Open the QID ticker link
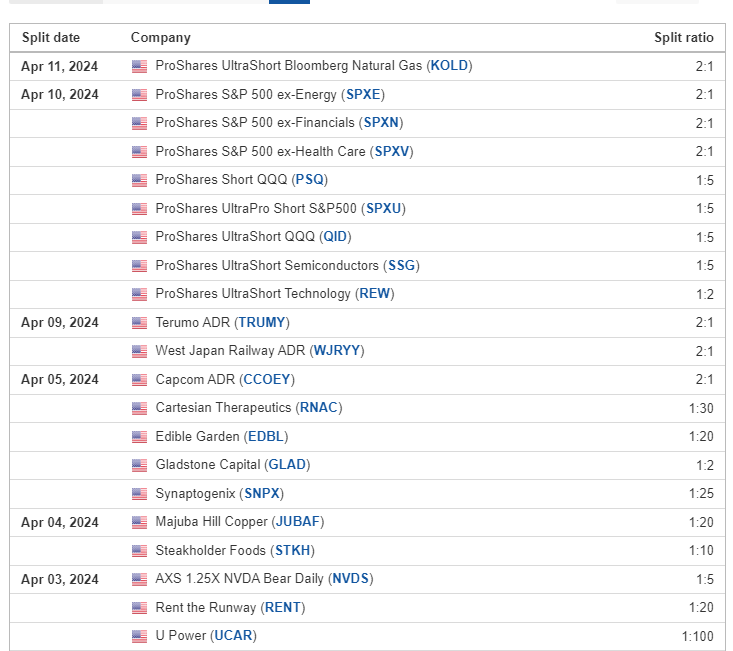Viewport: 733px width, 651px height. [x=335, y=236]
